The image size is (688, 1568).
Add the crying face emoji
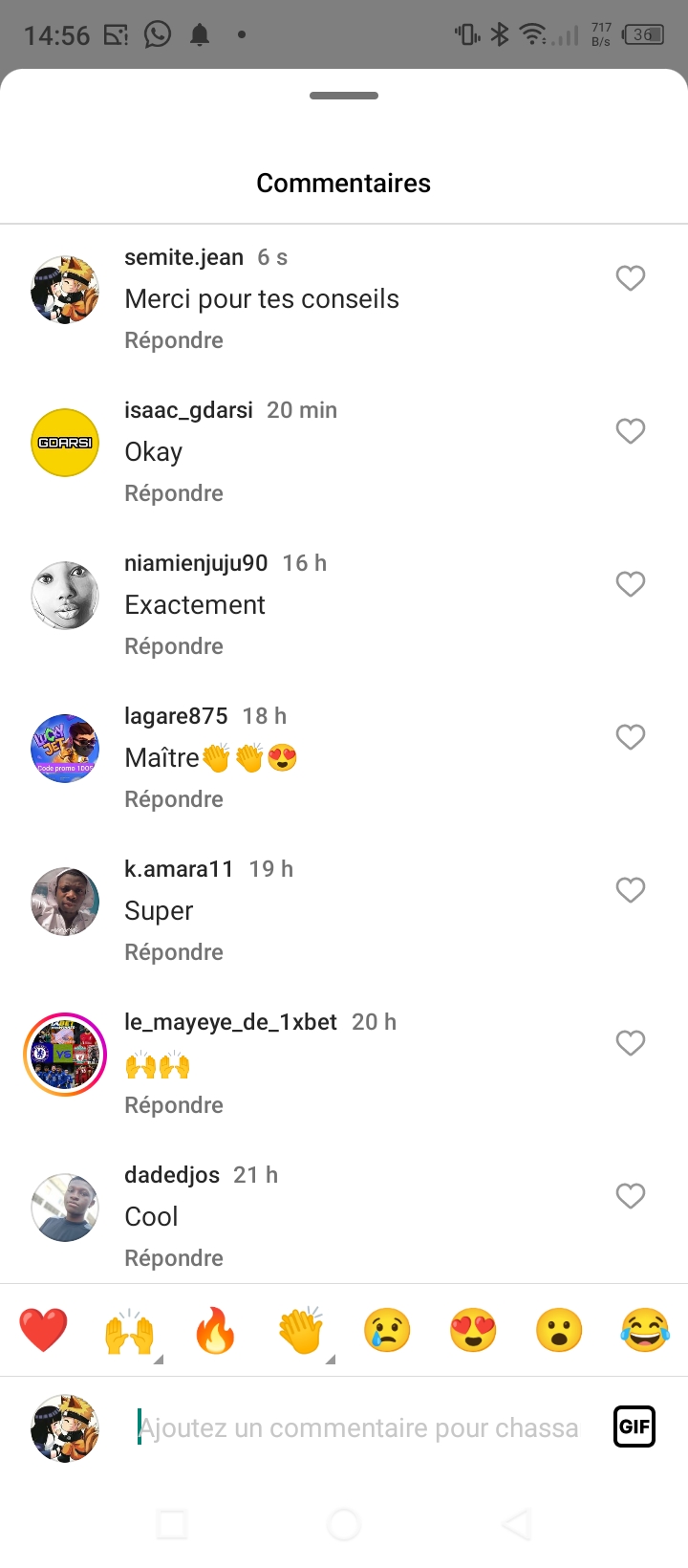coord(387,1330)
